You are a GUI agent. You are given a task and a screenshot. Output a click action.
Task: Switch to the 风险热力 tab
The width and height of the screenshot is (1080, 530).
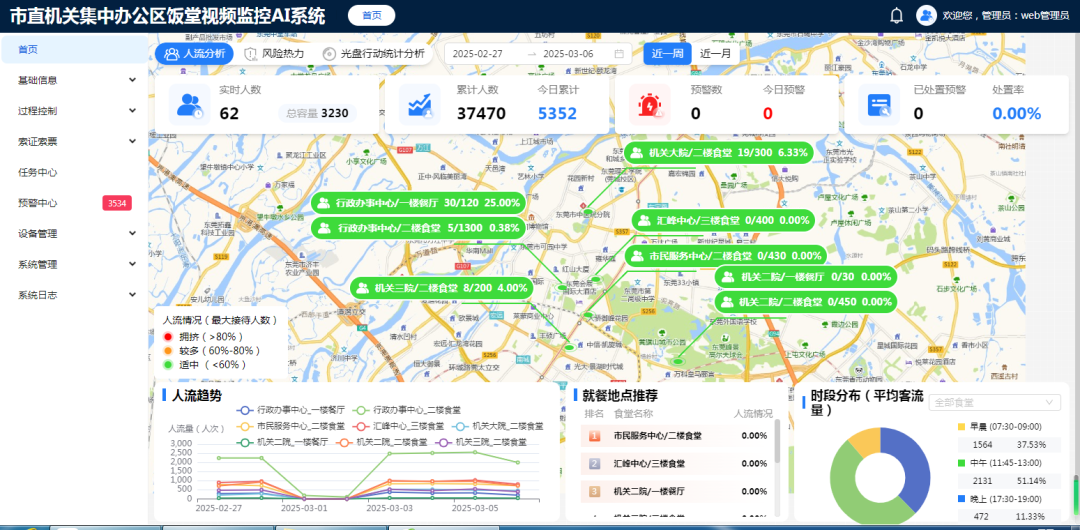[274, 54]
